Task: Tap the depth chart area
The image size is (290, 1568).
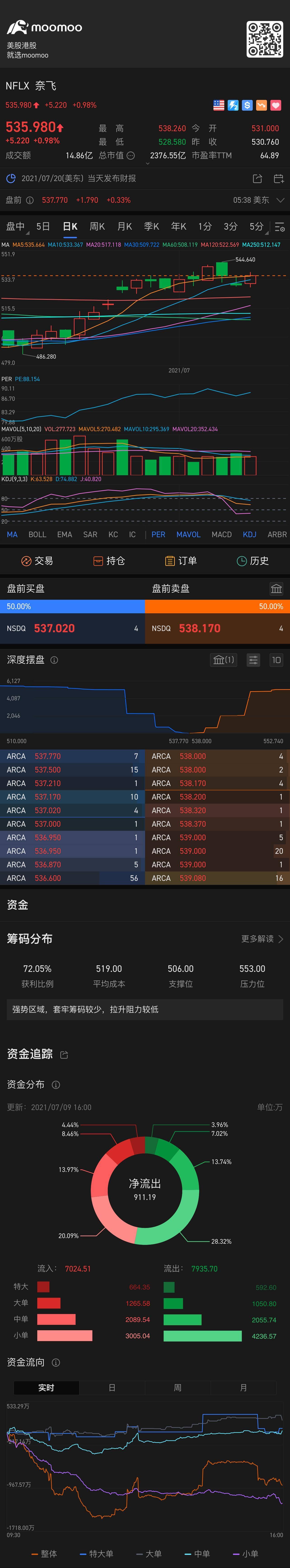Action: pyautogui.click(x=145, y=706)
